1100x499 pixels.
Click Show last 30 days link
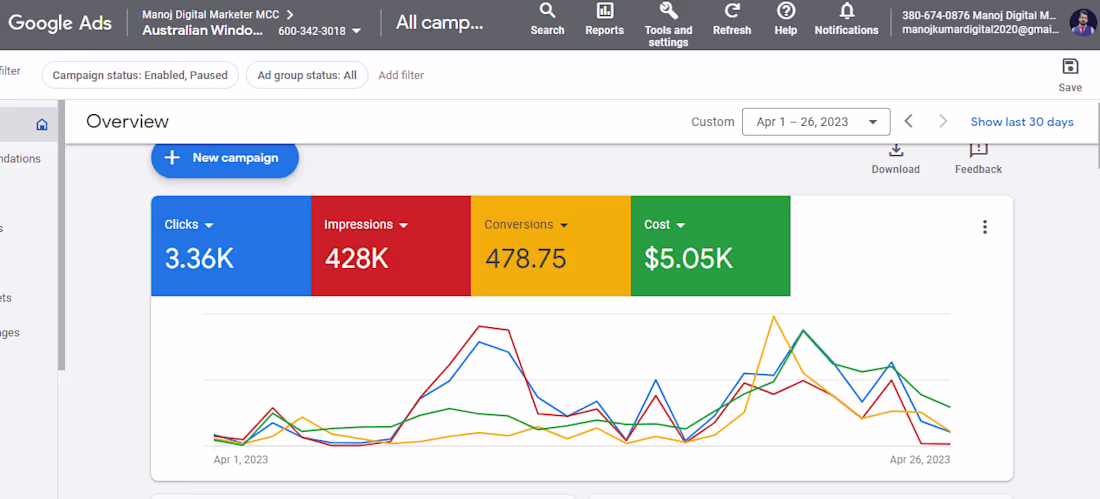[1021, 121]
